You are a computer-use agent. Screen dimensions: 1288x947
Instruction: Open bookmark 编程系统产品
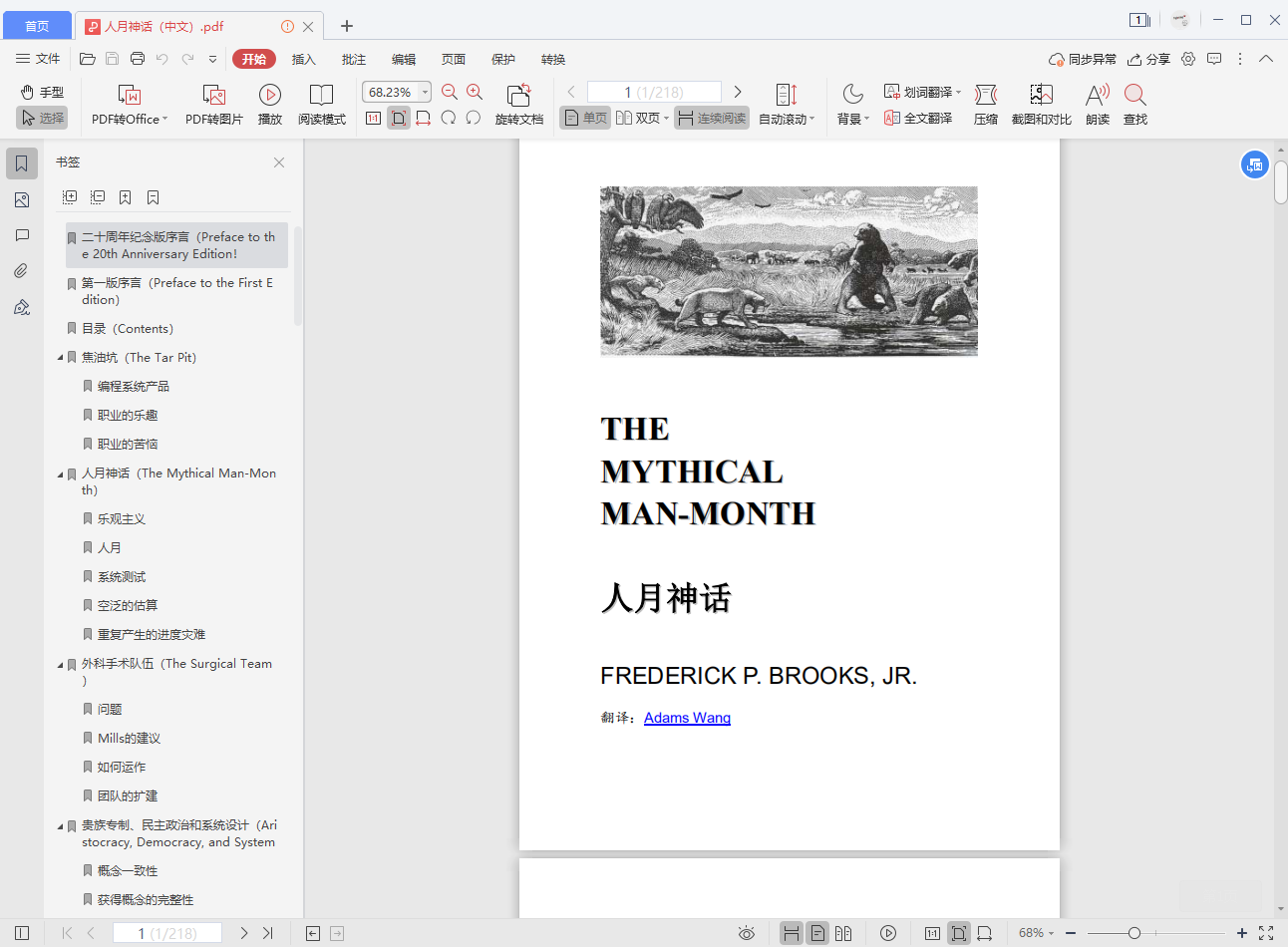point(134,386)
